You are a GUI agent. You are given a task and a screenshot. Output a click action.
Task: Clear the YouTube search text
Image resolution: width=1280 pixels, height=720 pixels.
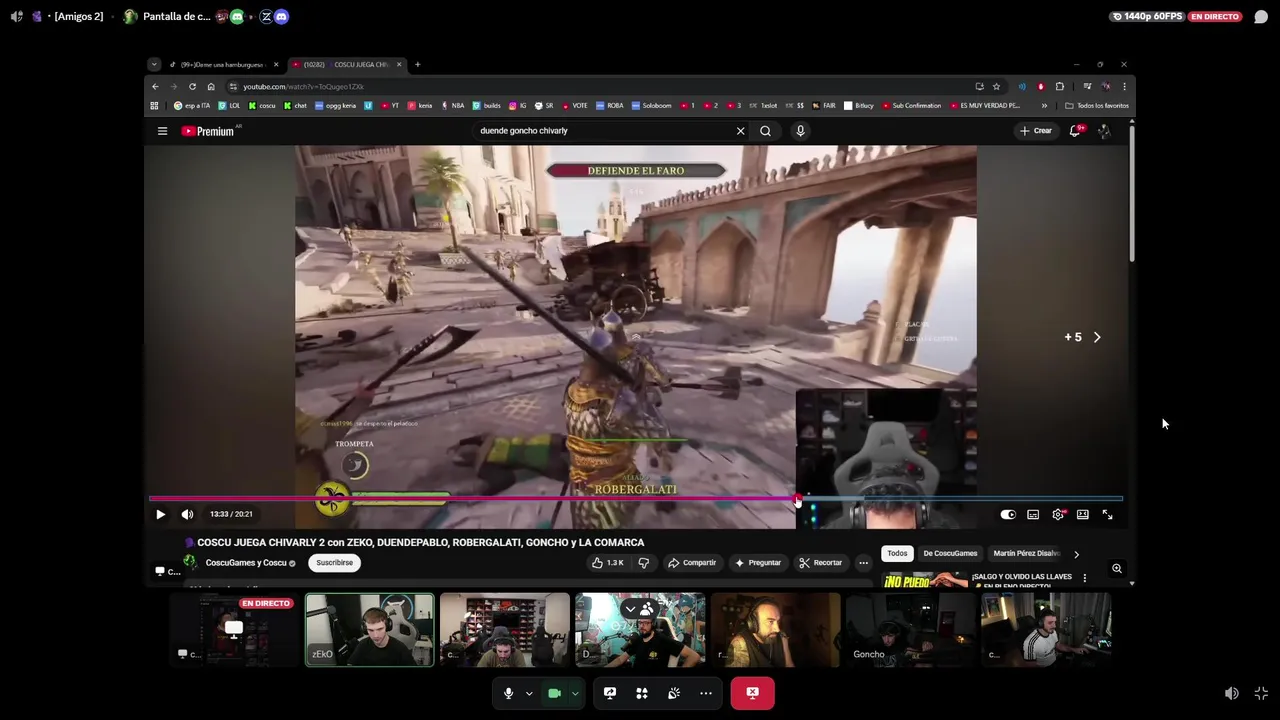click(x=740, y=131)
